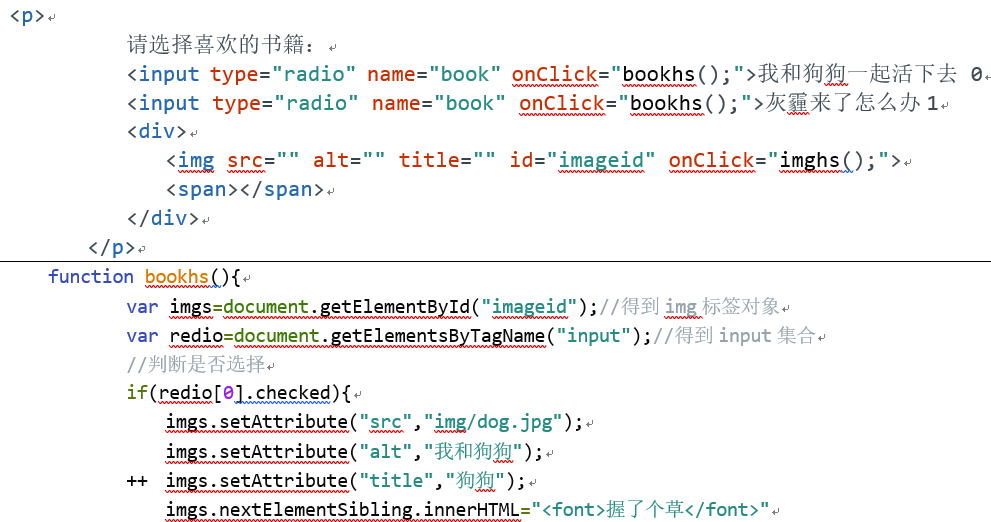Click the "input" string in getElementsByTagName call

pyautogui.click(x=593, y=336)
